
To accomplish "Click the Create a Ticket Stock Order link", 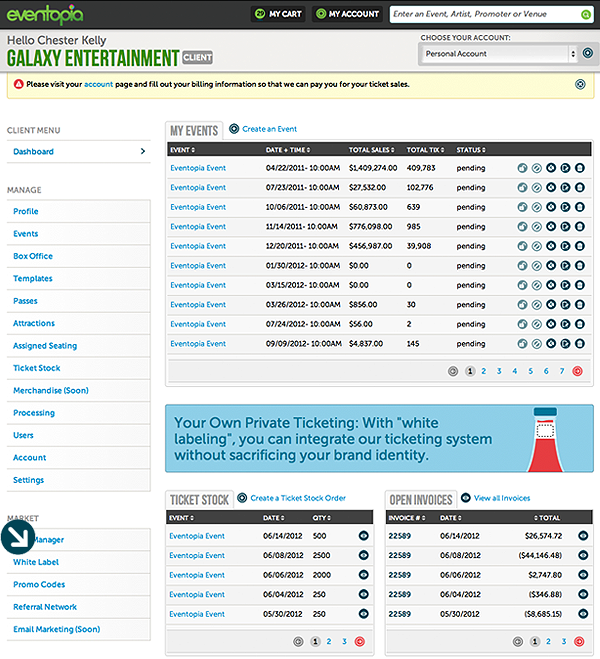I will (x=298, y=498).
